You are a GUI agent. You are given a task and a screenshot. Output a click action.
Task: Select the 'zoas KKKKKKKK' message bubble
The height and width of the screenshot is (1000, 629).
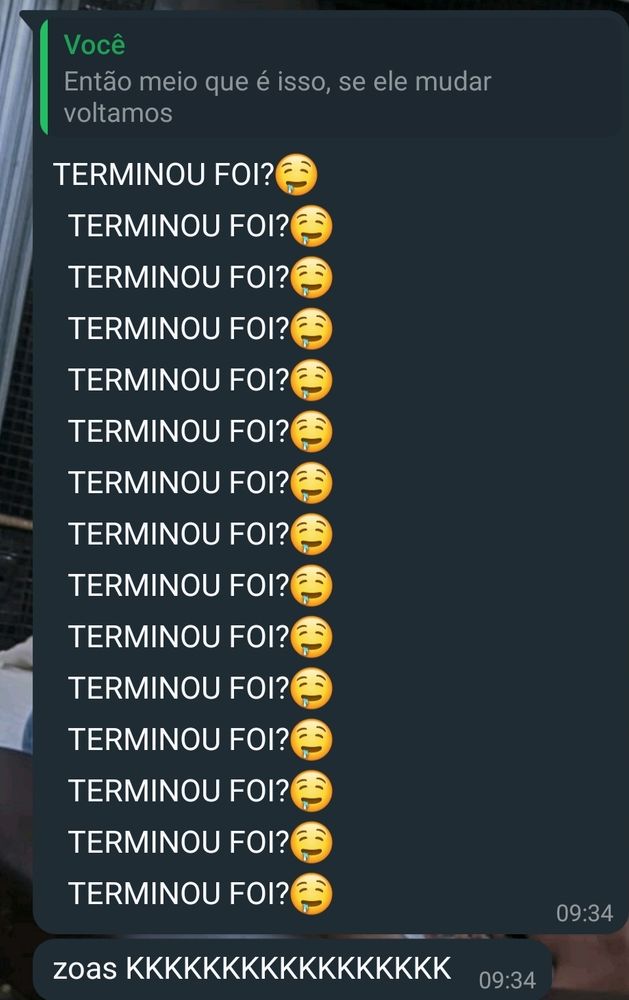292,969
